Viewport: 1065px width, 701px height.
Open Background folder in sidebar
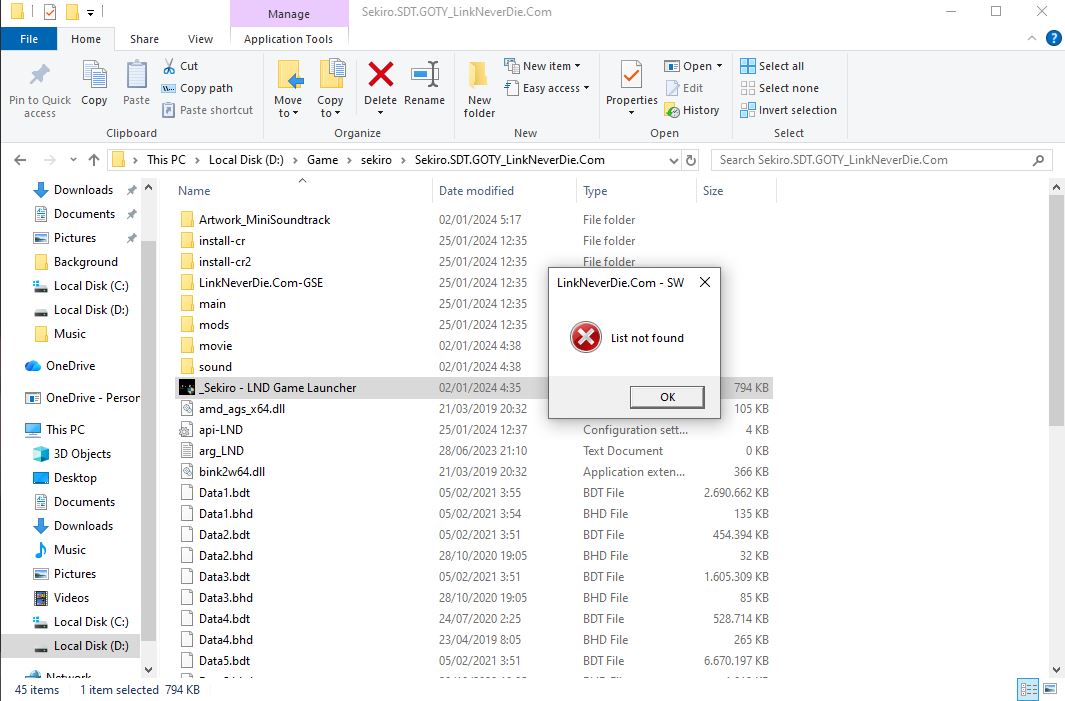[86, 262]
